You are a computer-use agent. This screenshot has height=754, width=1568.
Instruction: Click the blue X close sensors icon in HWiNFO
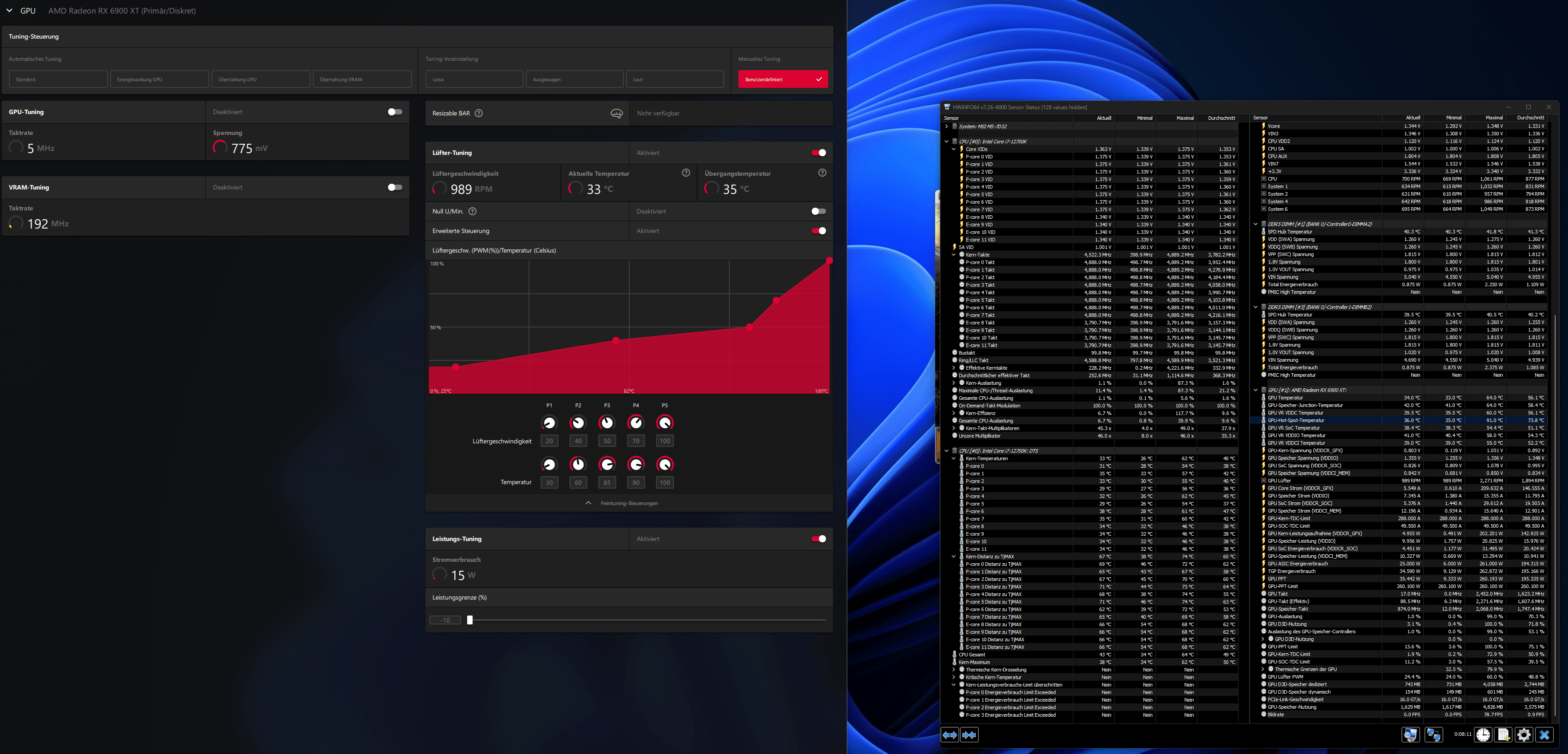pos(1544,735)
